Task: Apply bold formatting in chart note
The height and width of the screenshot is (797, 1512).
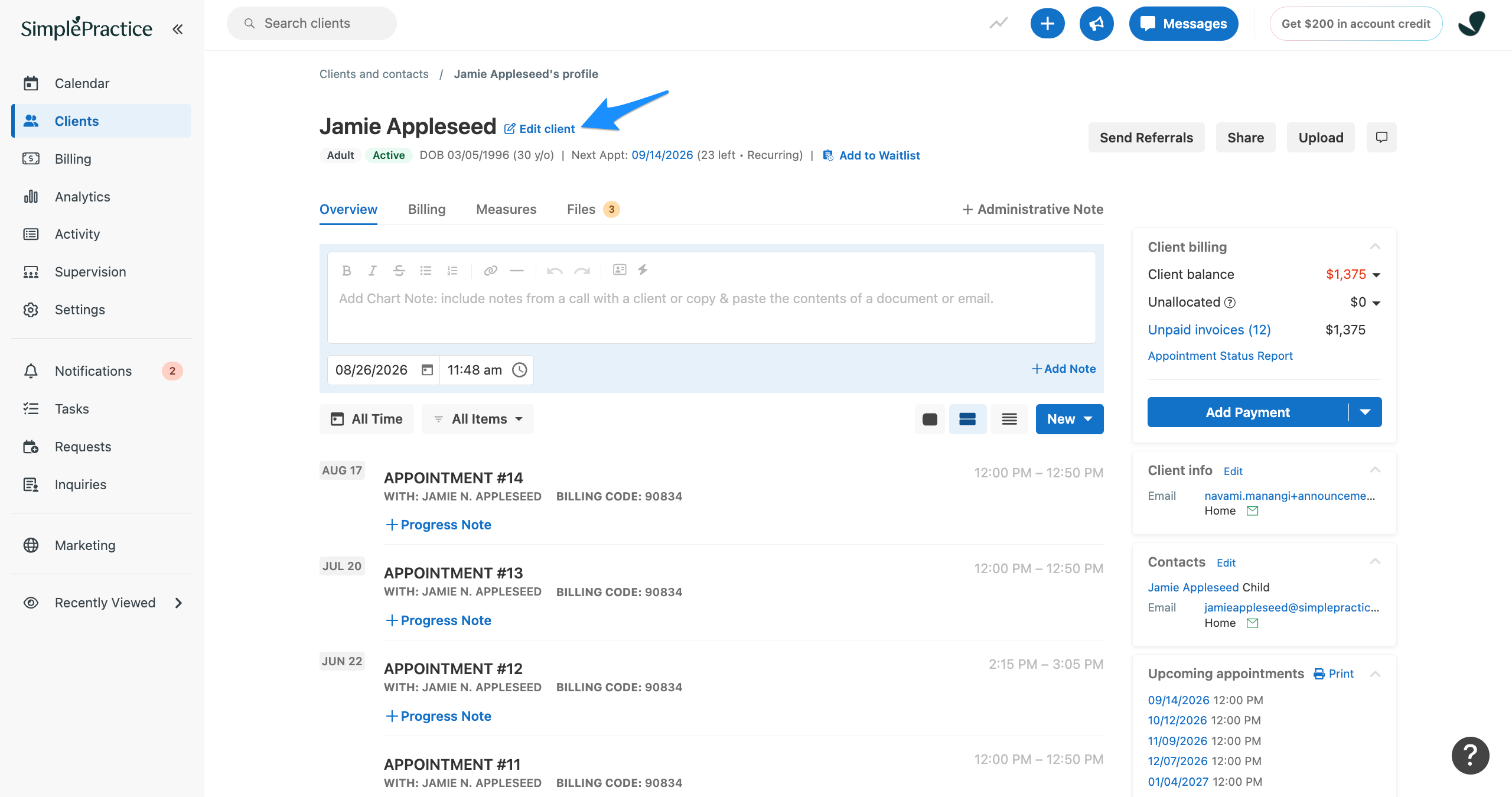Action: 347,271
